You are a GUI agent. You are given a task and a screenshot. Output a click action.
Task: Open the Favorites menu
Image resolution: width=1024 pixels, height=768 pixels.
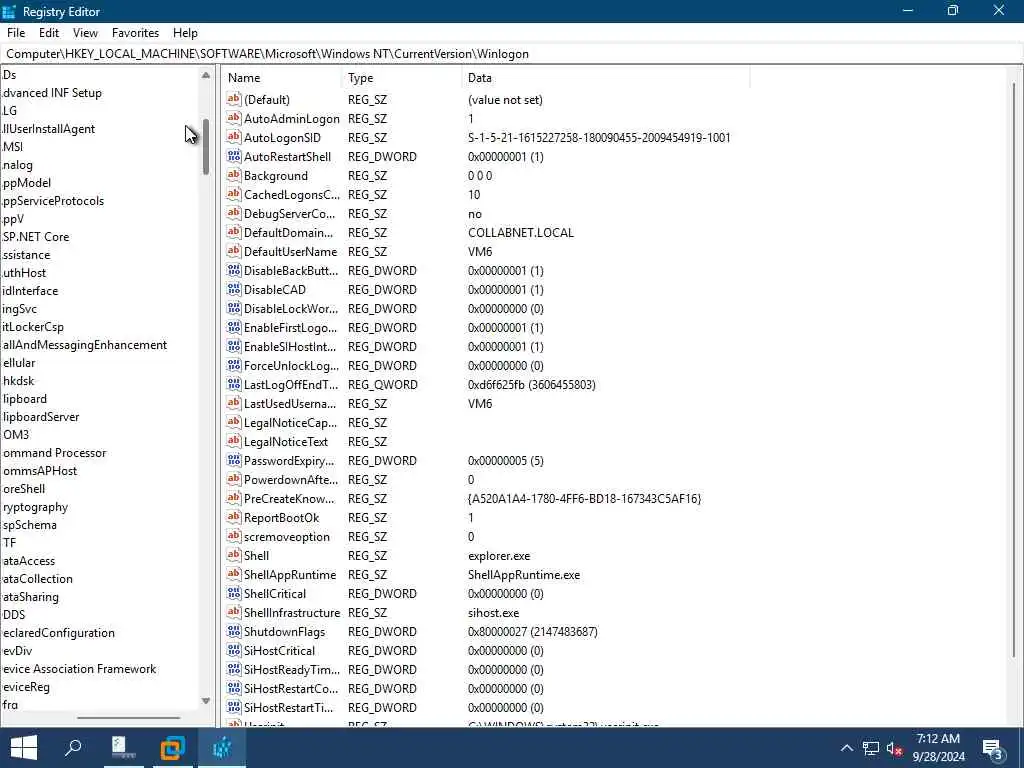tap(135, 33)
